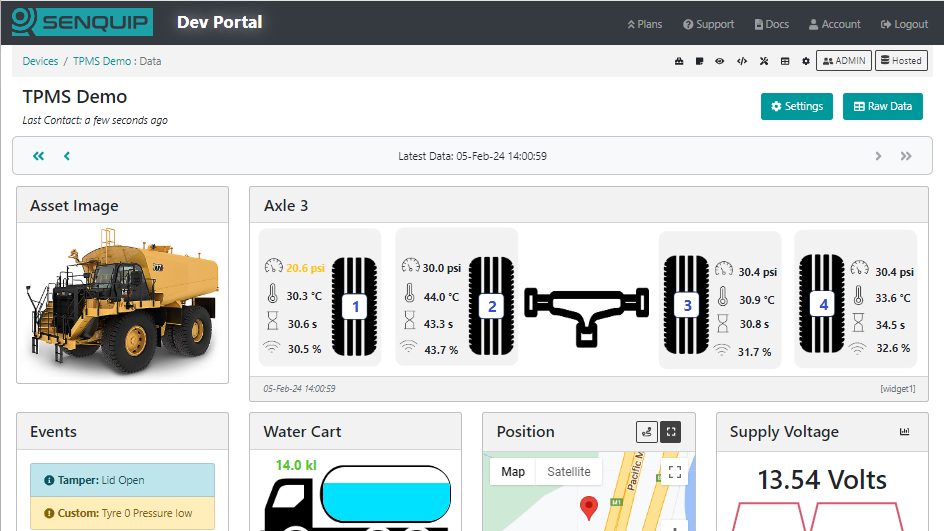Click the Latest Data timestamp text
This screenshot has height=531, width=944.
472,156
